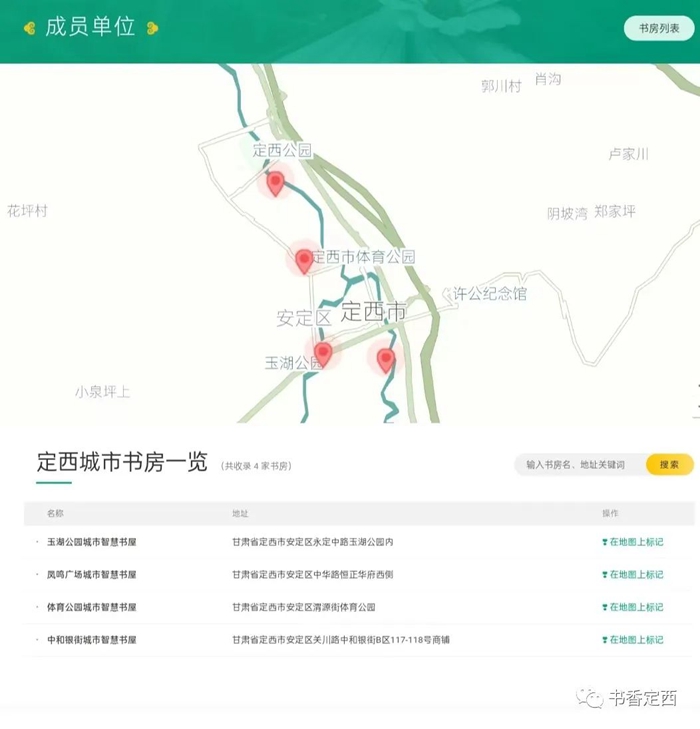Select the map pin southeast of 定西市 label
Screen dimensions: 700x729
tap(385, 359)
